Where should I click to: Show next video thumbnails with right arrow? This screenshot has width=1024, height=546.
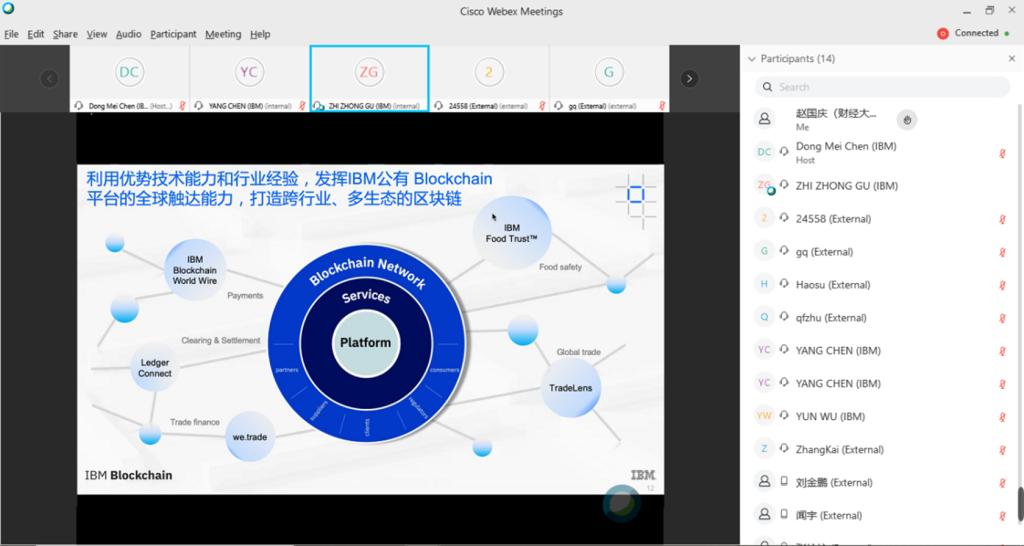(689, 78)
